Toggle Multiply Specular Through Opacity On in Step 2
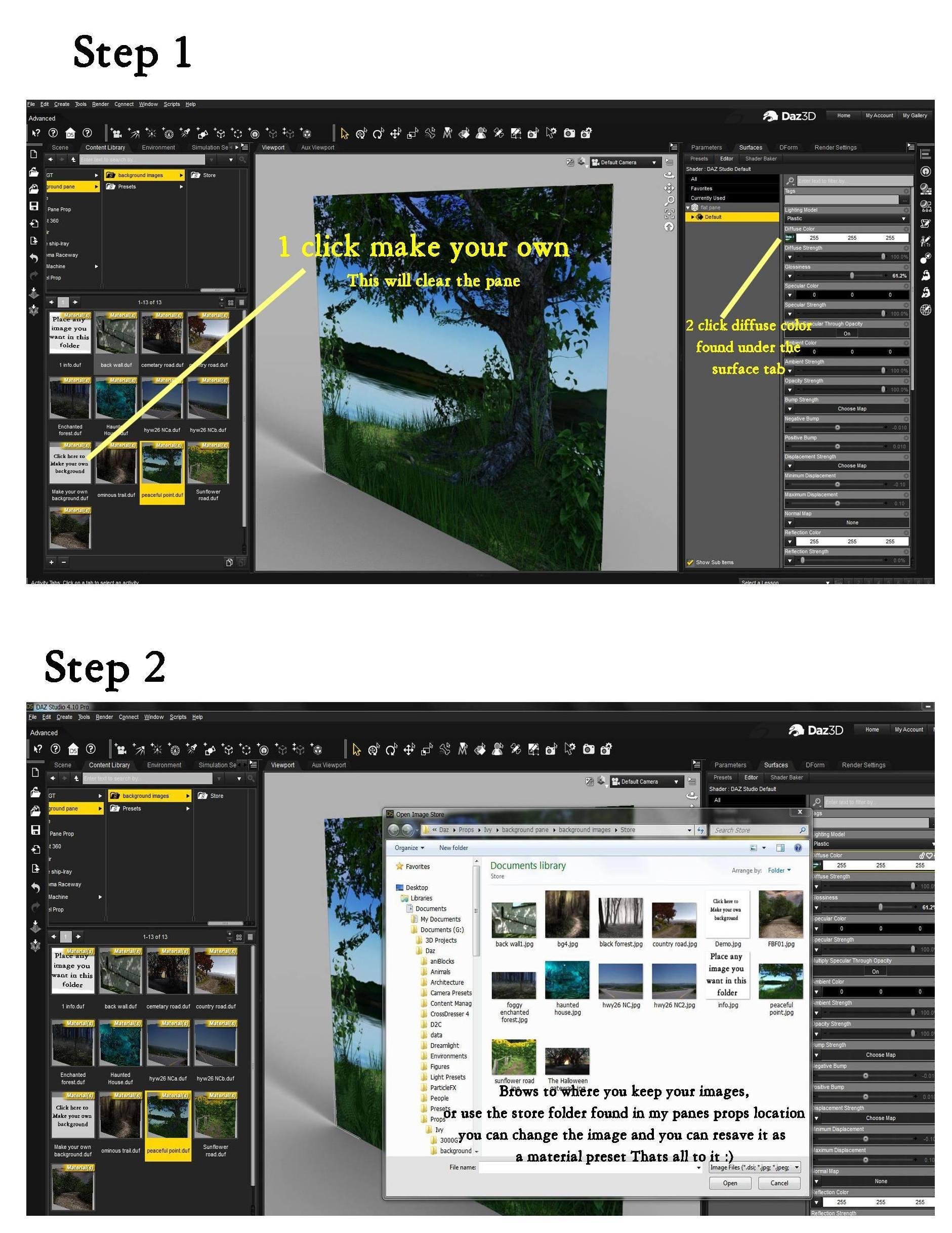Screen dimensions: 952x1233 (875, 972)
